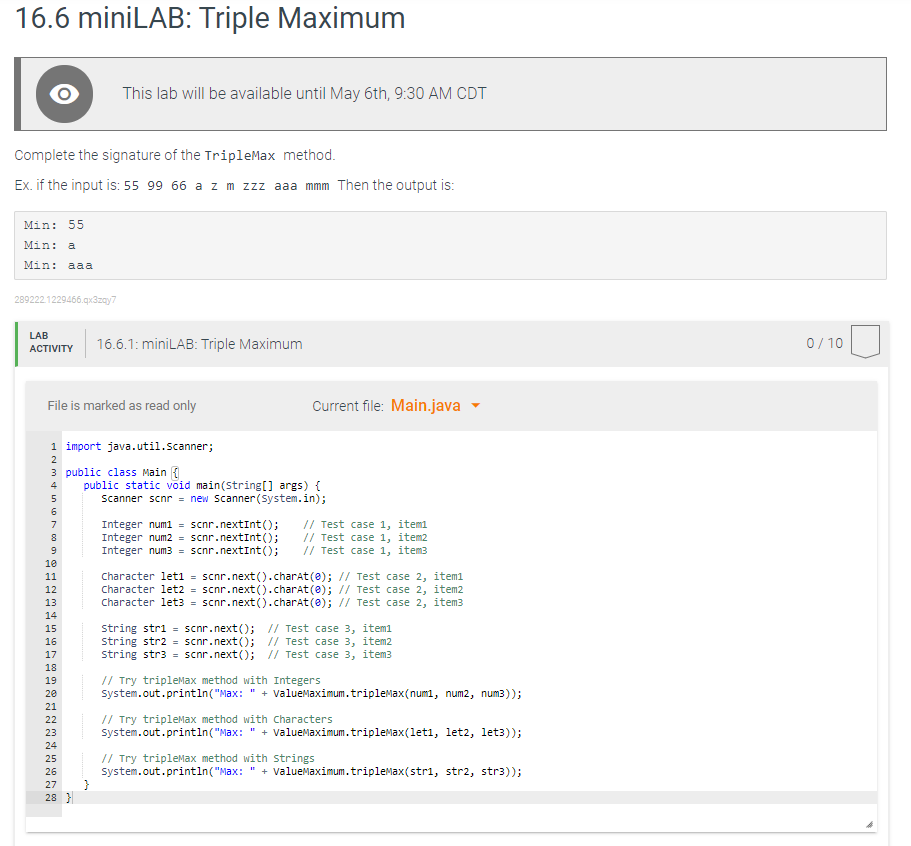Click the println line with tripleMax(str1, str2, str3)

pyautogui.click(x=311, y=771)
